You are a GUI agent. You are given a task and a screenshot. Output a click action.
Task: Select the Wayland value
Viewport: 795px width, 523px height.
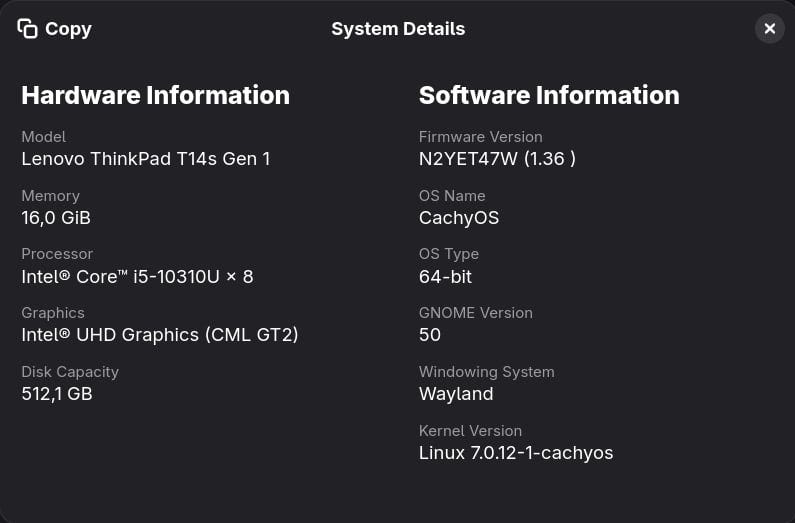click(x=456, y=394)
